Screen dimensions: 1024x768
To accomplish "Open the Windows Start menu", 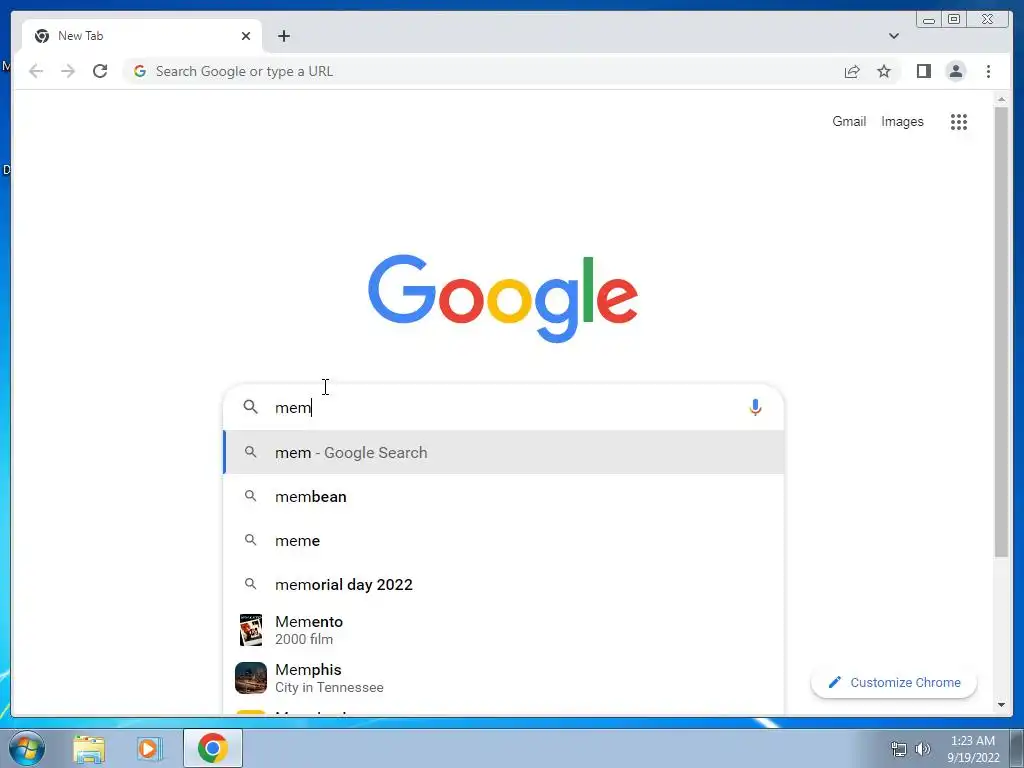I will point(27,748).
